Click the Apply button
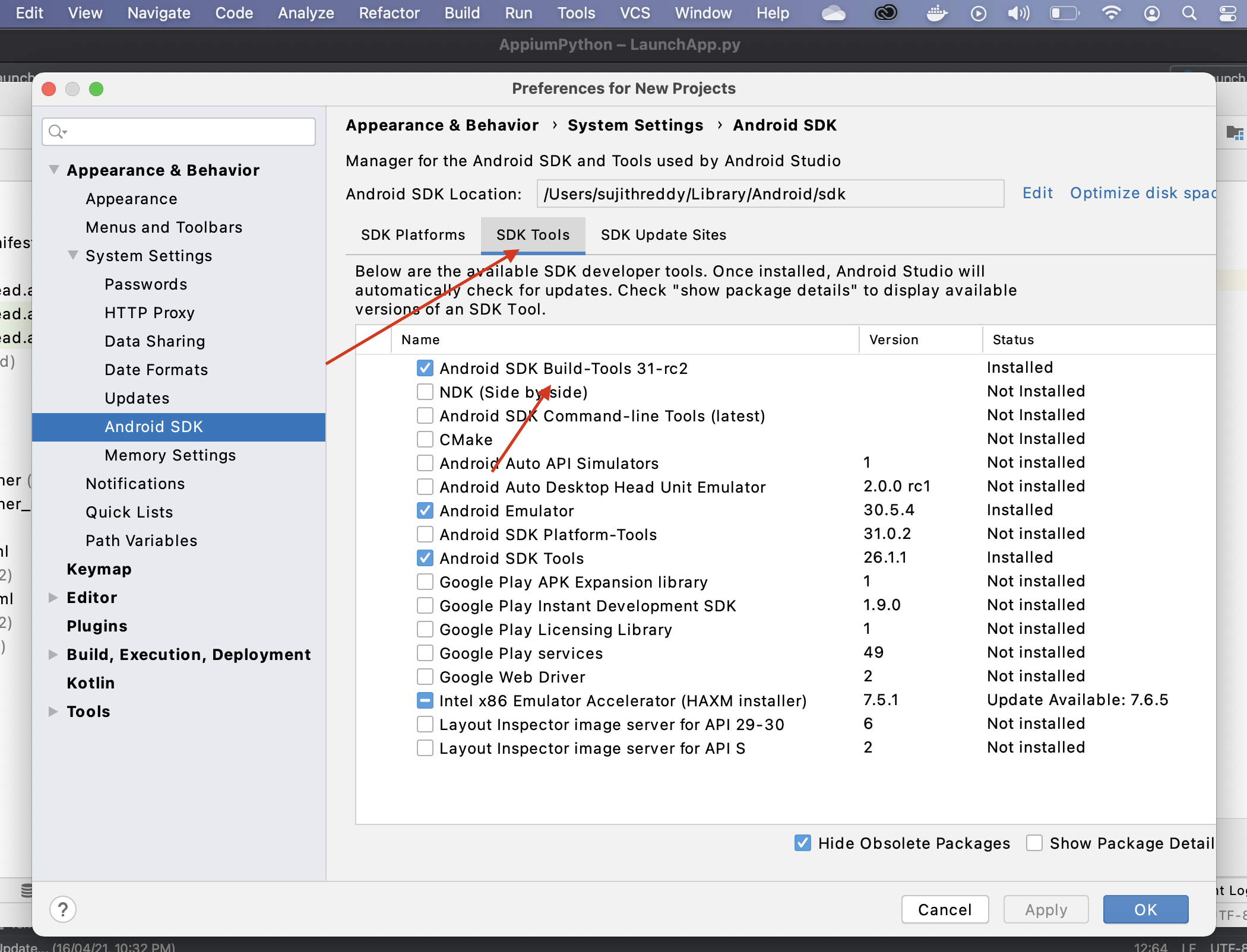1247x952 pixels. click(1046, 909)
